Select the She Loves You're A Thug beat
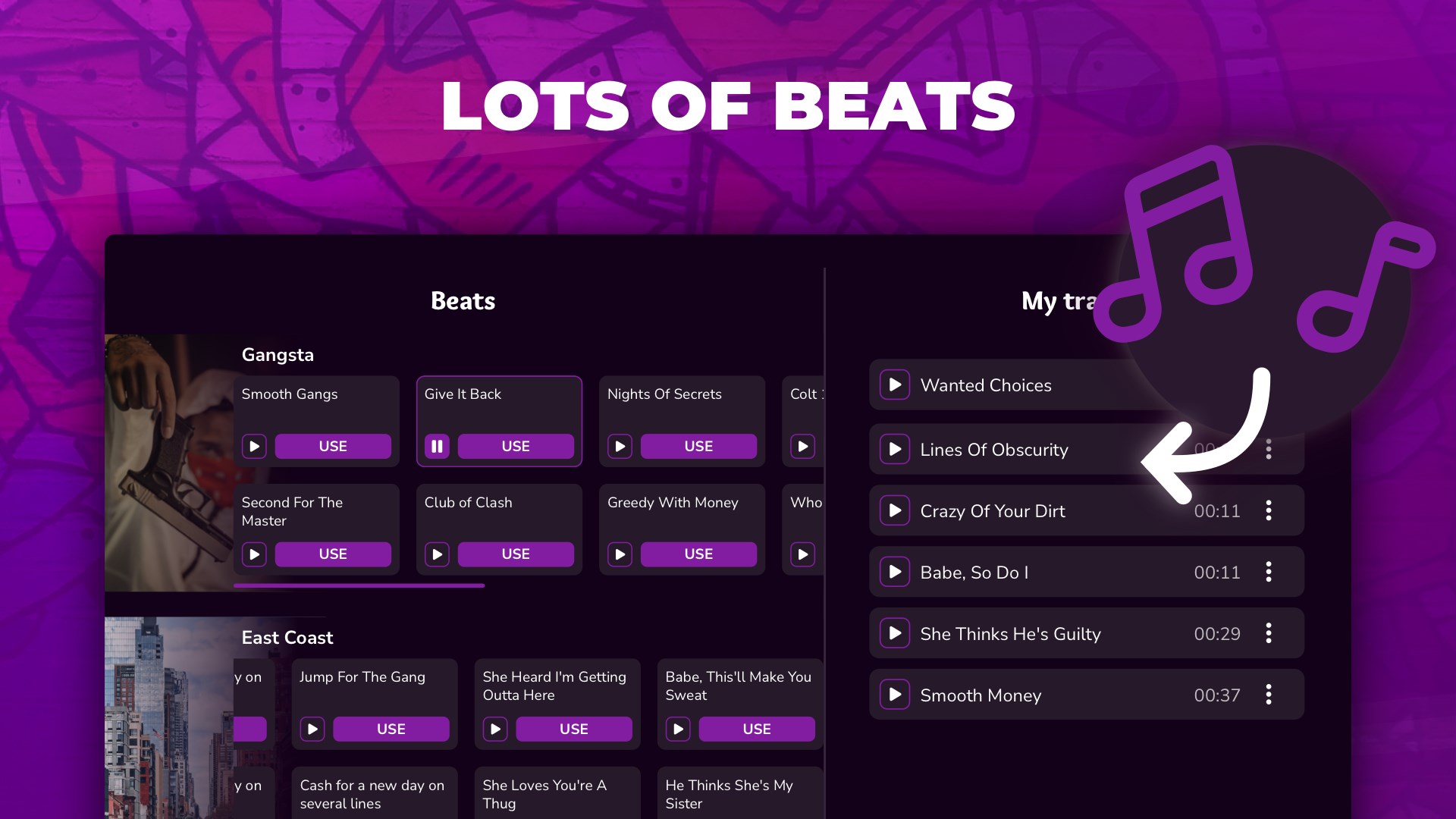 click(x=556, y=794)
